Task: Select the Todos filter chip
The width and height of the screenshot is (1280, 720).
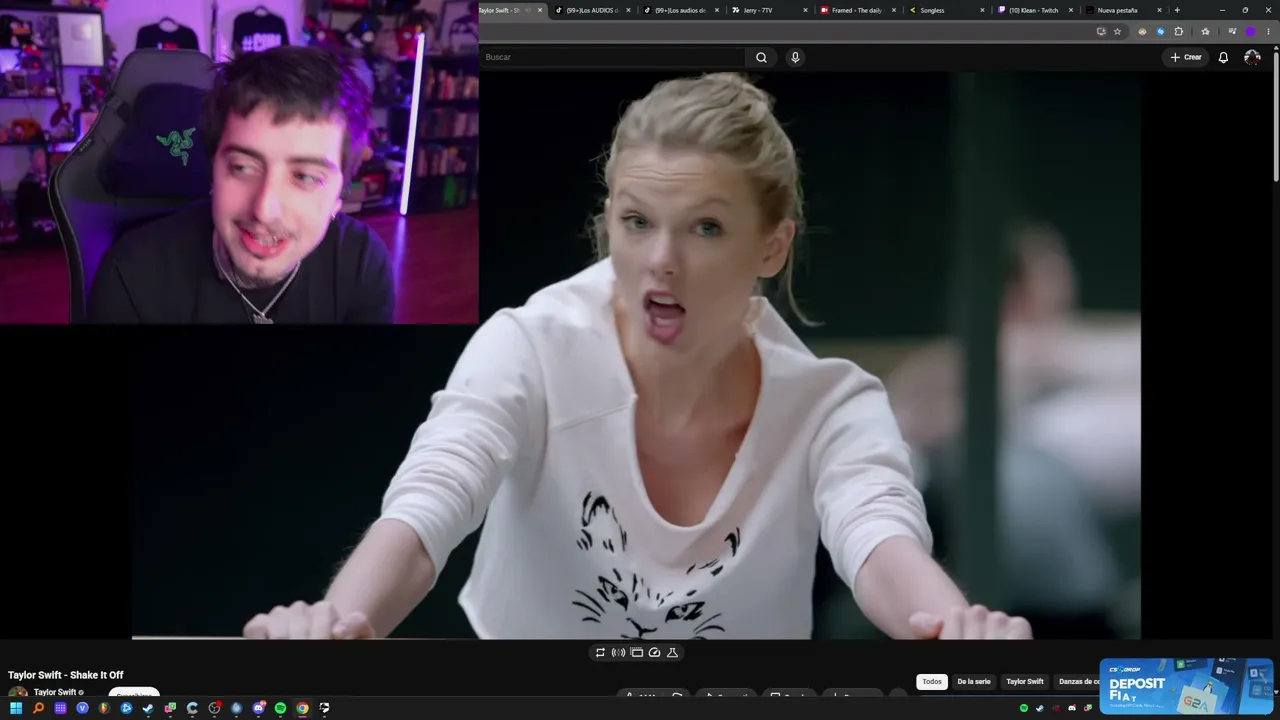Action: coord(932,682)
